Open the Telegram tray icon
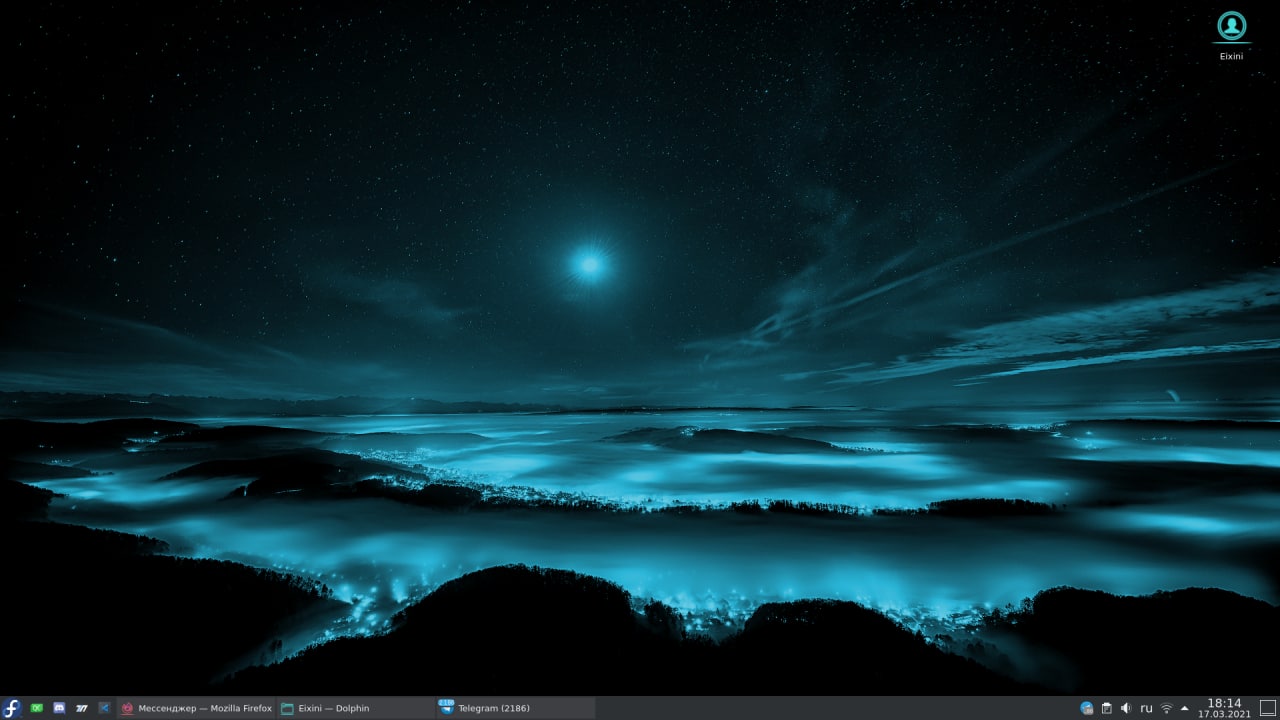 point(1087,708)
